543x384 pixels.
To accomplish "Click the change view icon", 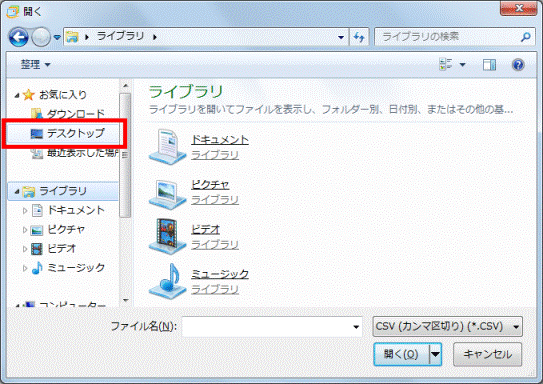I will click(x=446, y=64).
